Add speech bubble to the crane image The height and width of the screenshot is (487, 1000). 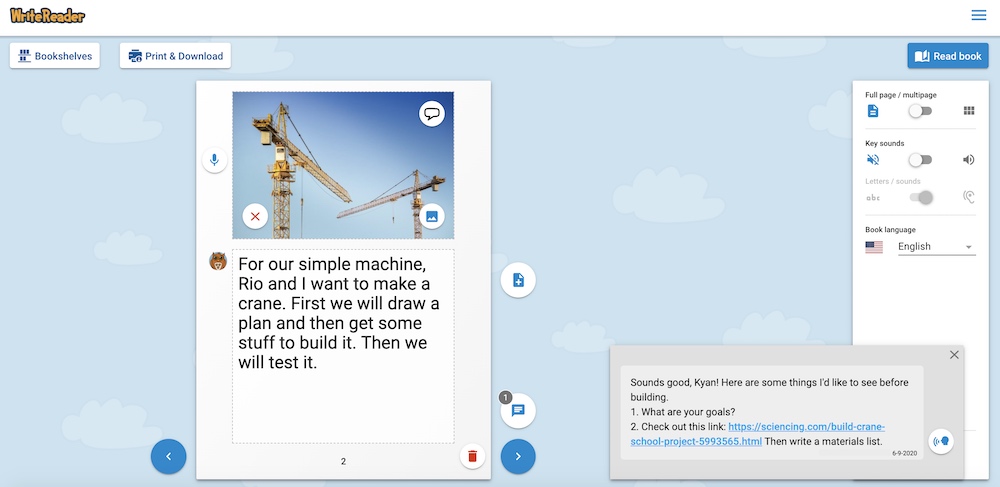pyautogui.click(x=432, y=114)
